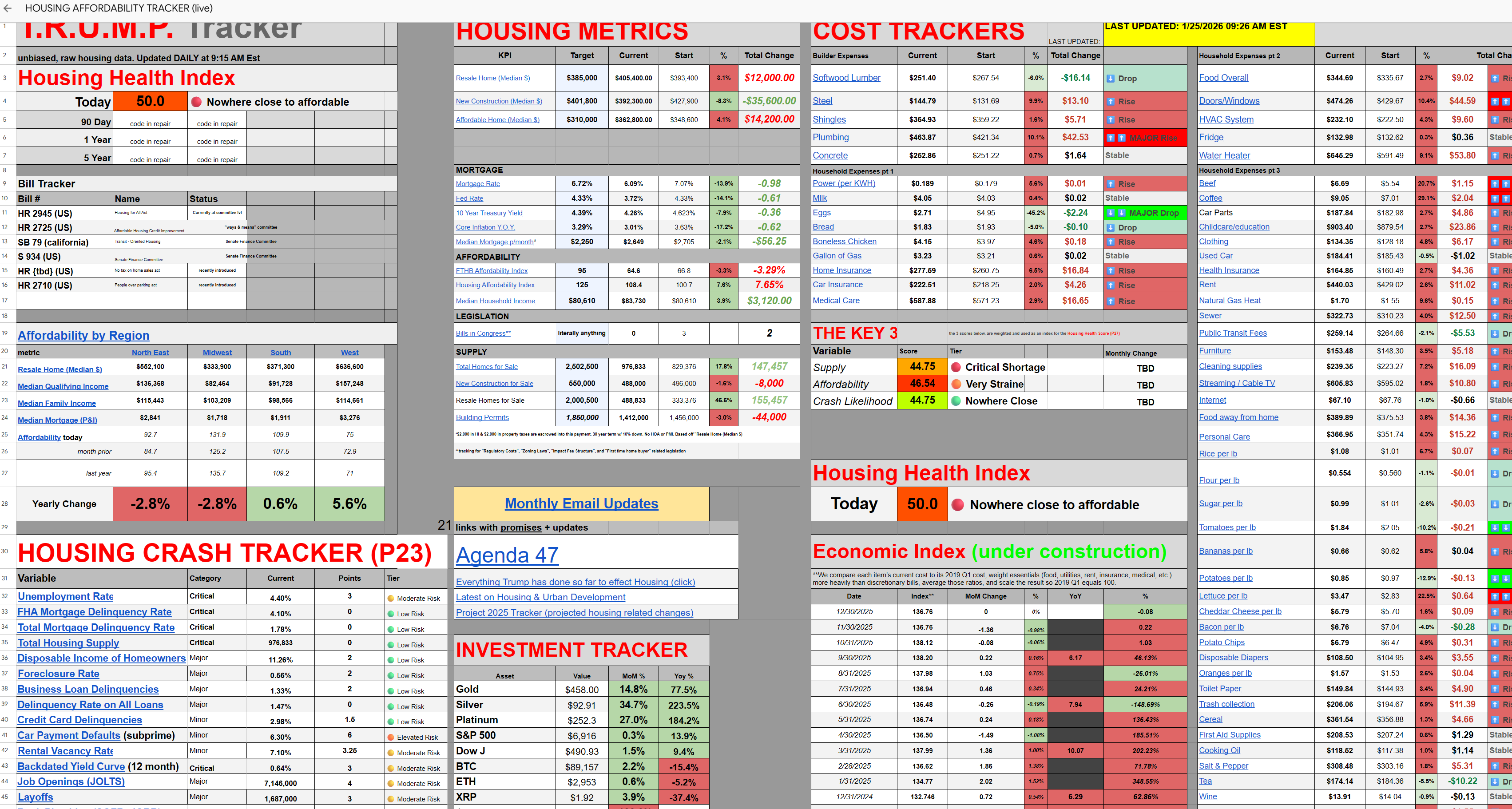Image resolution: width=1512 pixels, height=809 pixels.
Task: Click the green circle beside Nowhere Close
Action: (x=956, y=401)
